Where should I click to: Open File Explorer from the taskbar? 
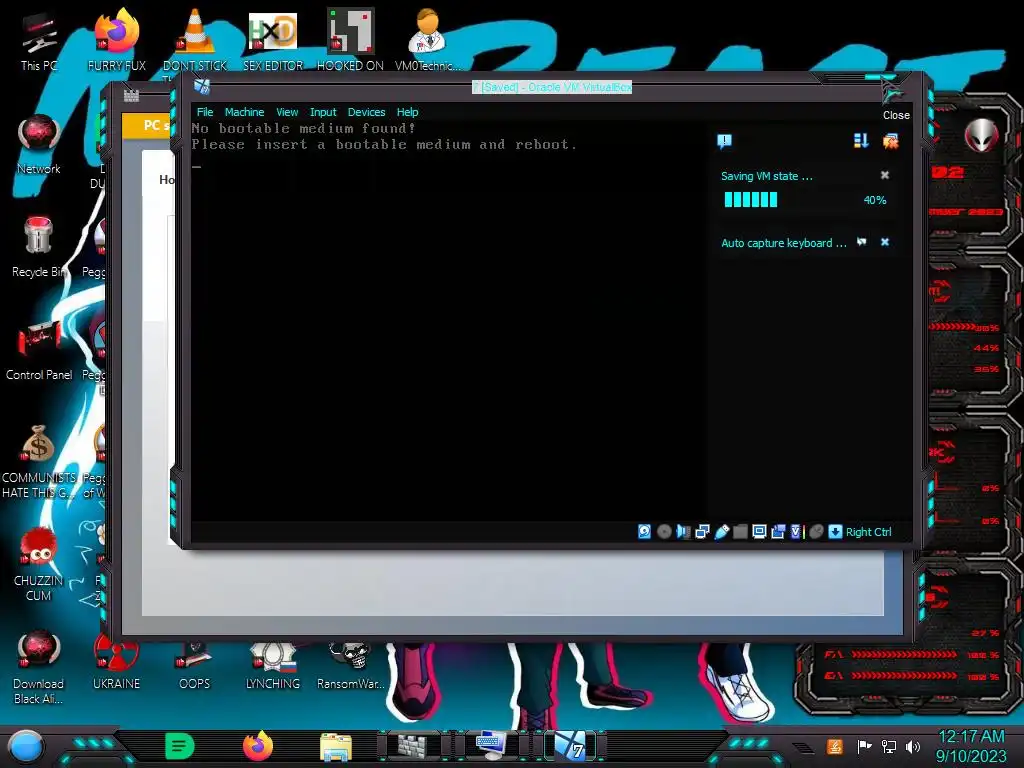[336, 747]
